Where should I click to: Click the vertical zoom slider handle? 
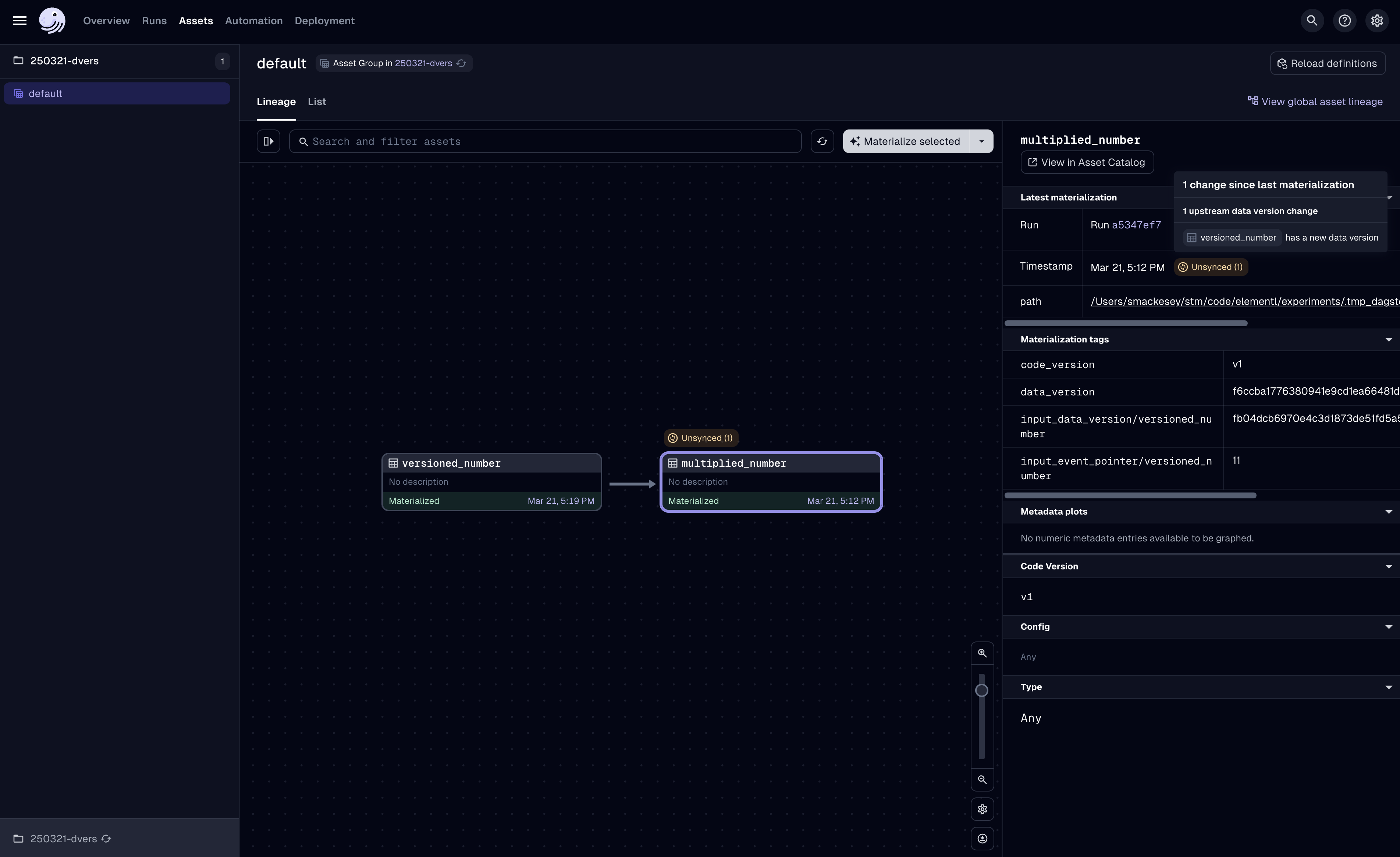pyautogui.click(x=982, y=690)
